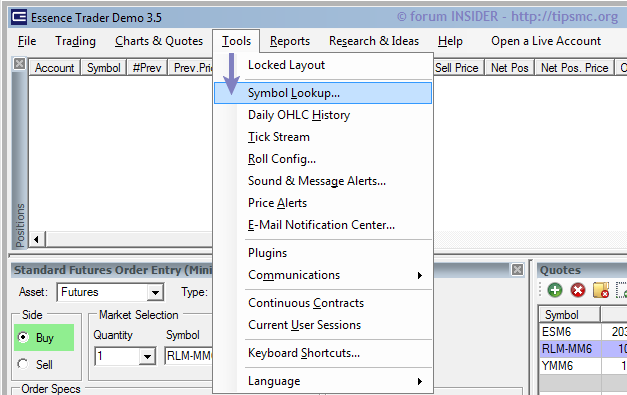Screen dimensions: 627x395
Task: Open the Research & Ideas menu
Action: point(374,41)
